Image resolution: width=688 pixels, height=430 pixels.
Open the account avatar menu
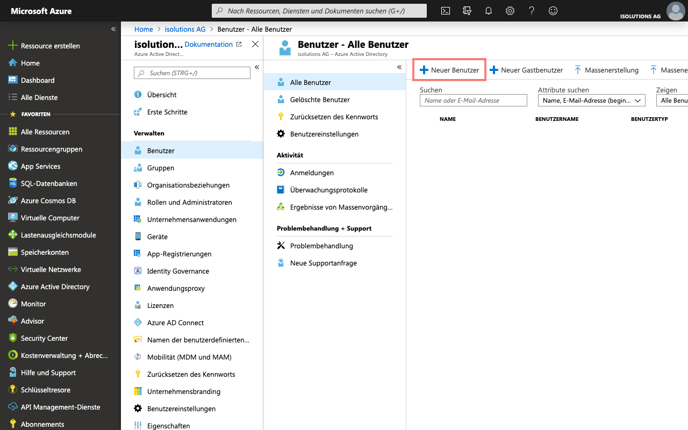[675, 11]
